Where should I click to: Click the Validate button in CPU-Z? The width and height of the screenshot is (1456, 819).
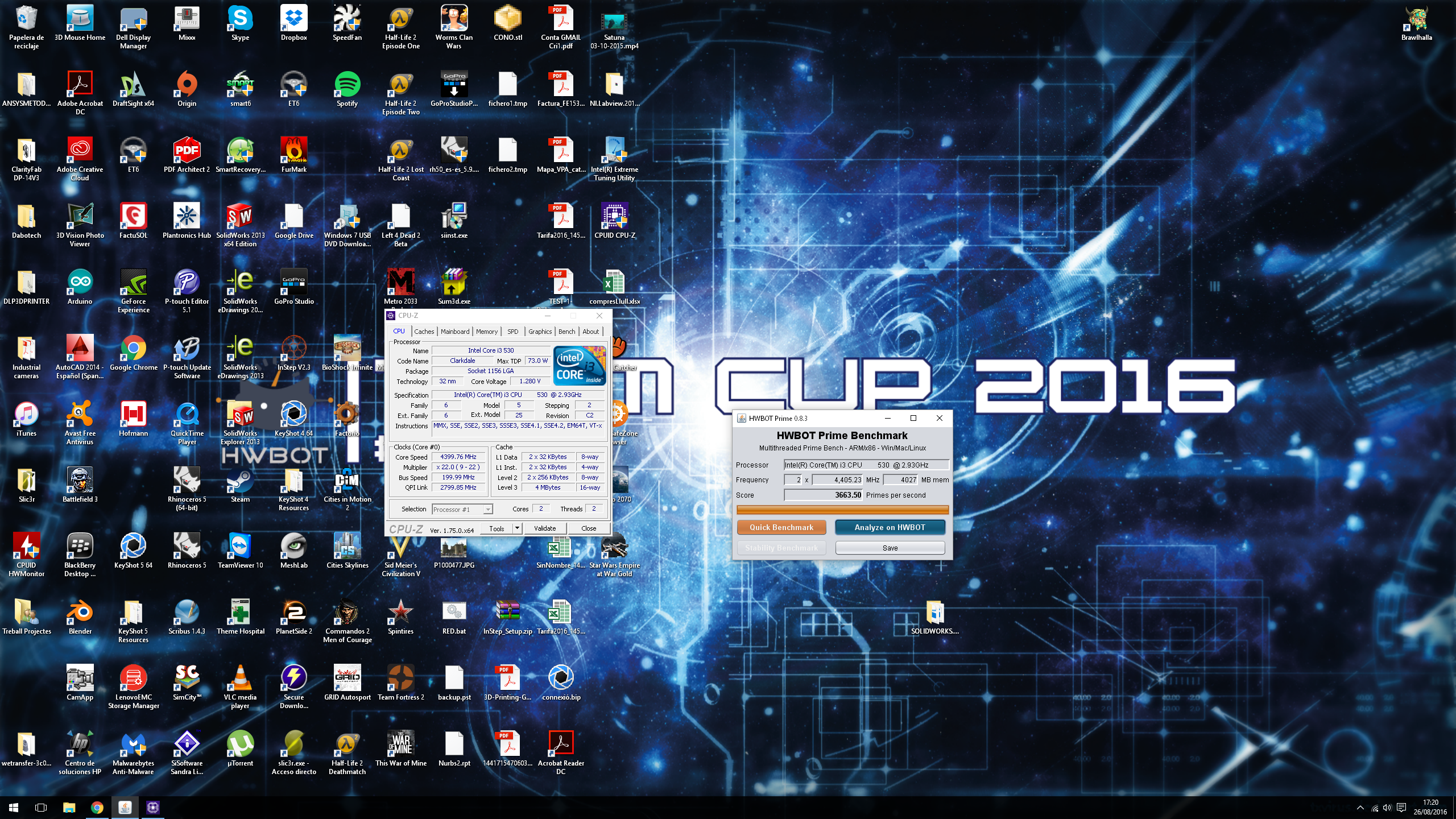coord(545,528)
